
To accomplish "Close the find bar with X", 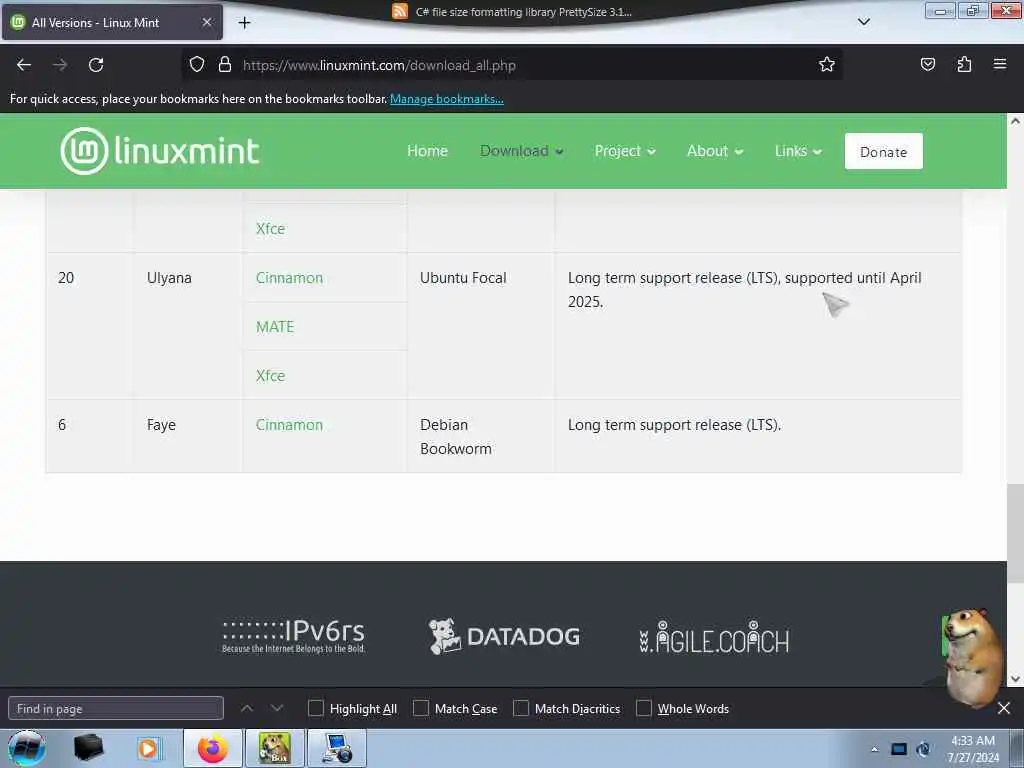I will pyautogui.click(x=1004, y=708).
